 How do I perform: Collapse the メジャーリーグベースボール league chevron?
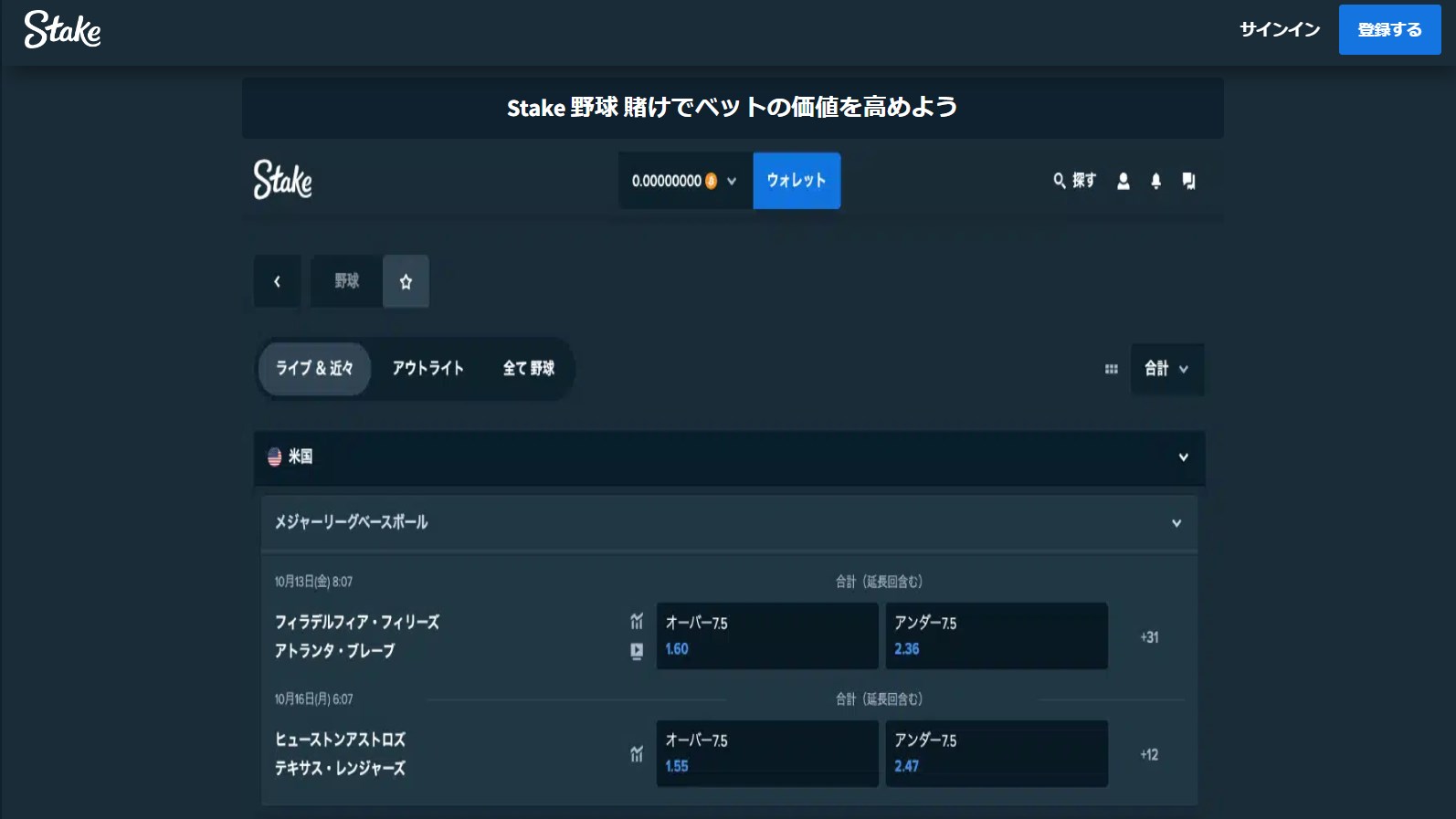point(1176,523)
